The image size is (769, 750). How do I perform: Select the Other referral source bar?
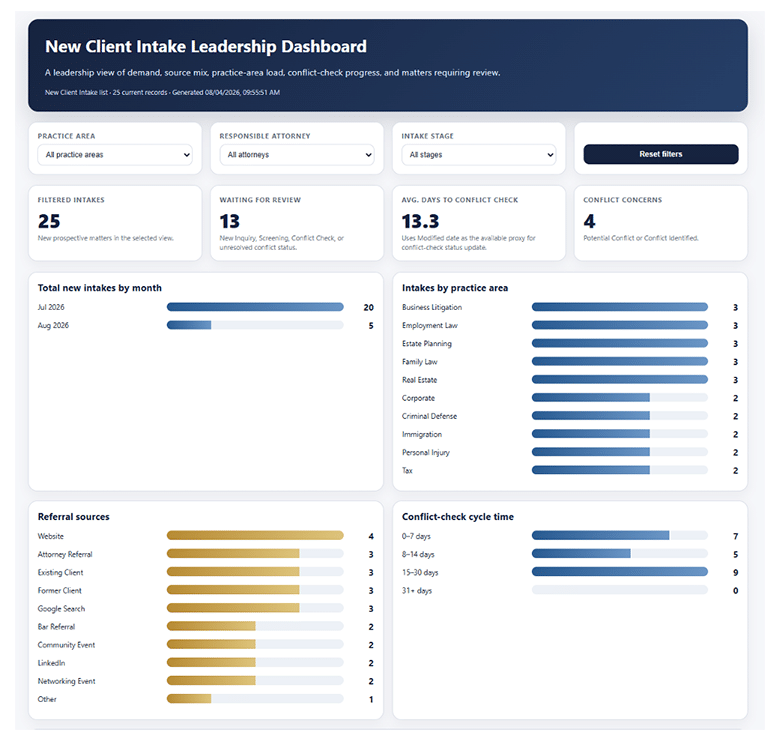coord(255,699)
